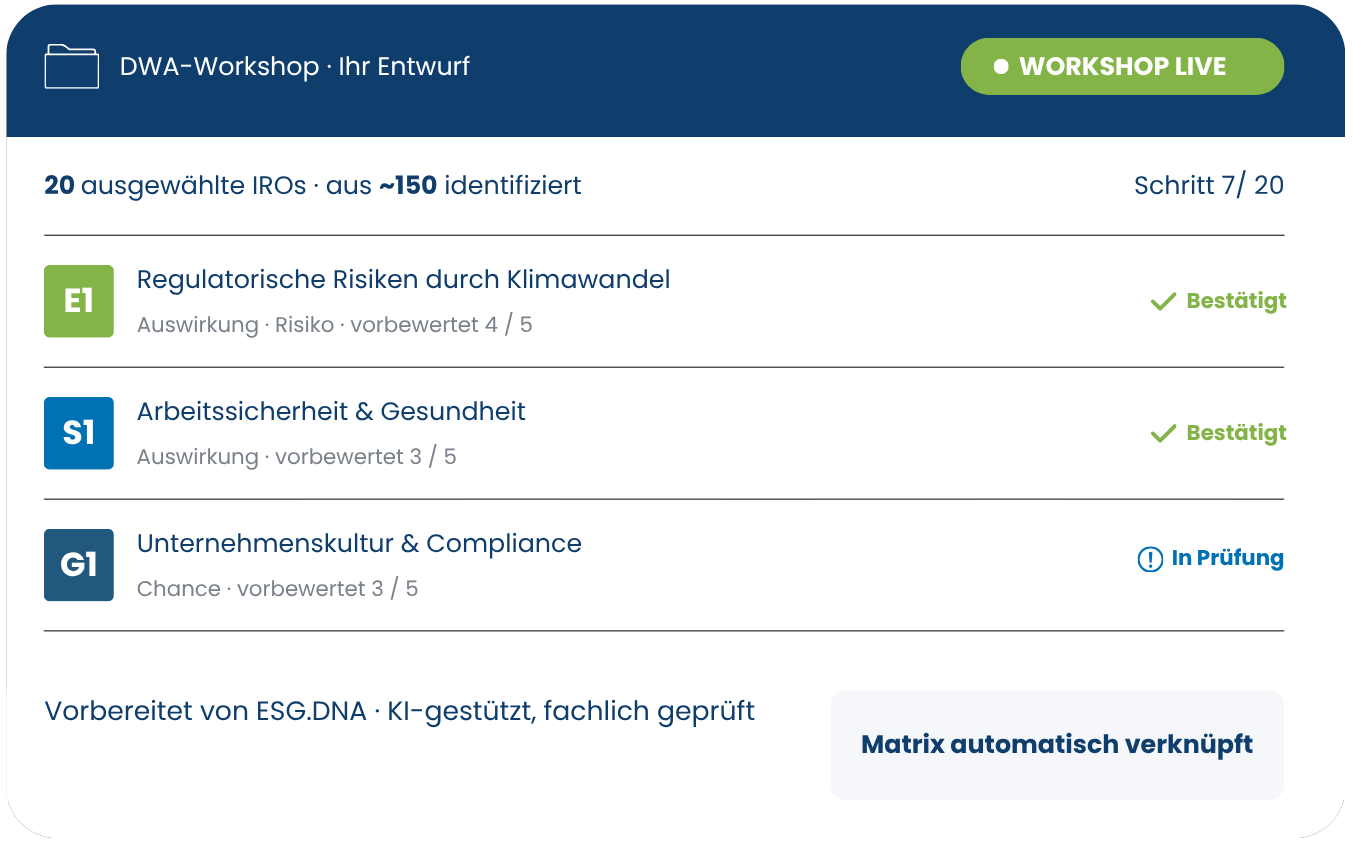1353x850 pixels.
Task: Click the folder icon in header
Action: [x=72, y=67]
